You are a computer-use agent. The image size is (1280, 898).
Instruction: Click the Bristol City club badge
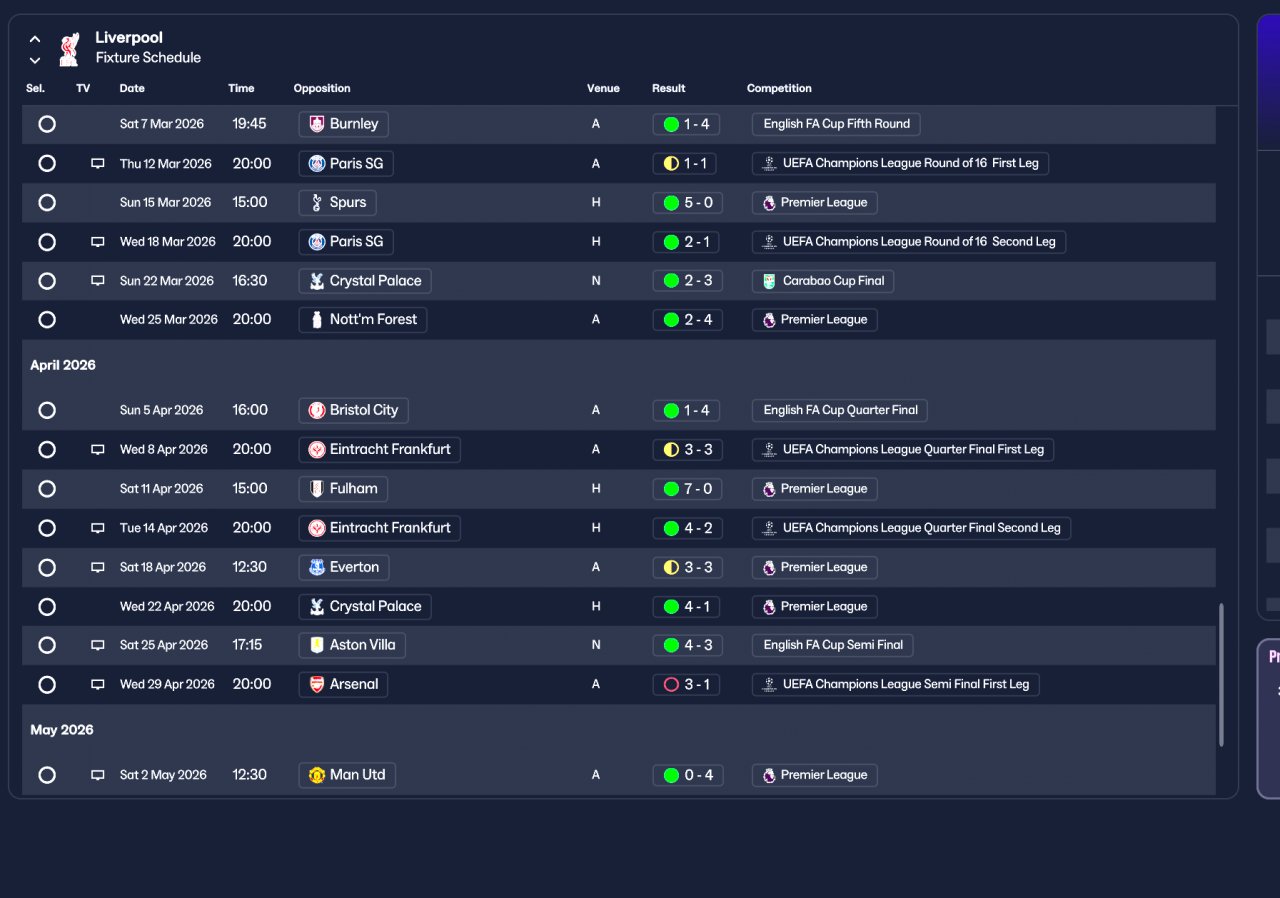(x=317, y=410)
